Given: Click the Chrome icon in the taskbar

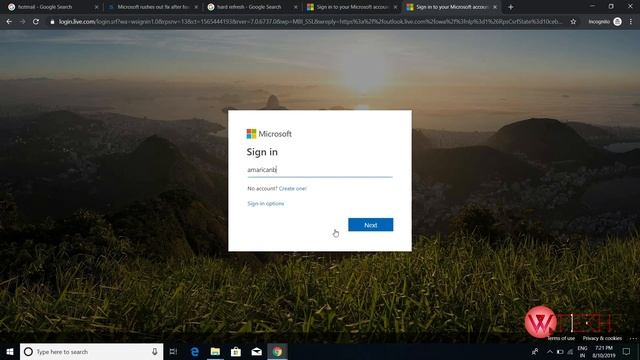Looking at the screenshot, I should (x=277, y=351).
